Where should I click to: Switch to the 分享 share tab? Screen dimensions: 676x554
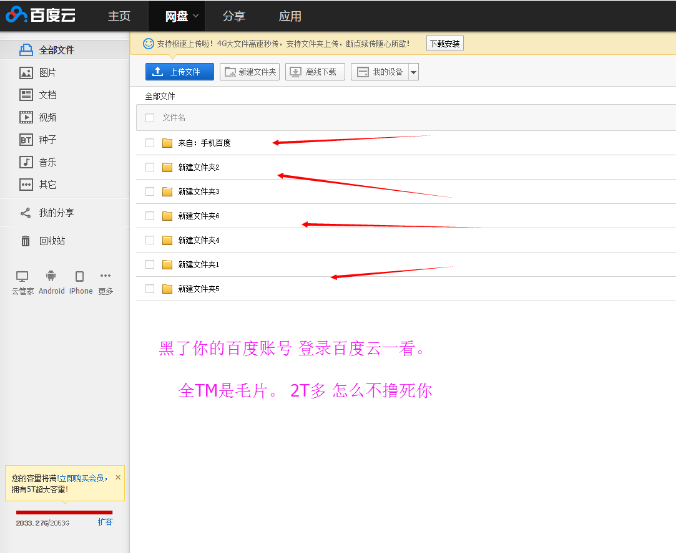click(234, 16)
